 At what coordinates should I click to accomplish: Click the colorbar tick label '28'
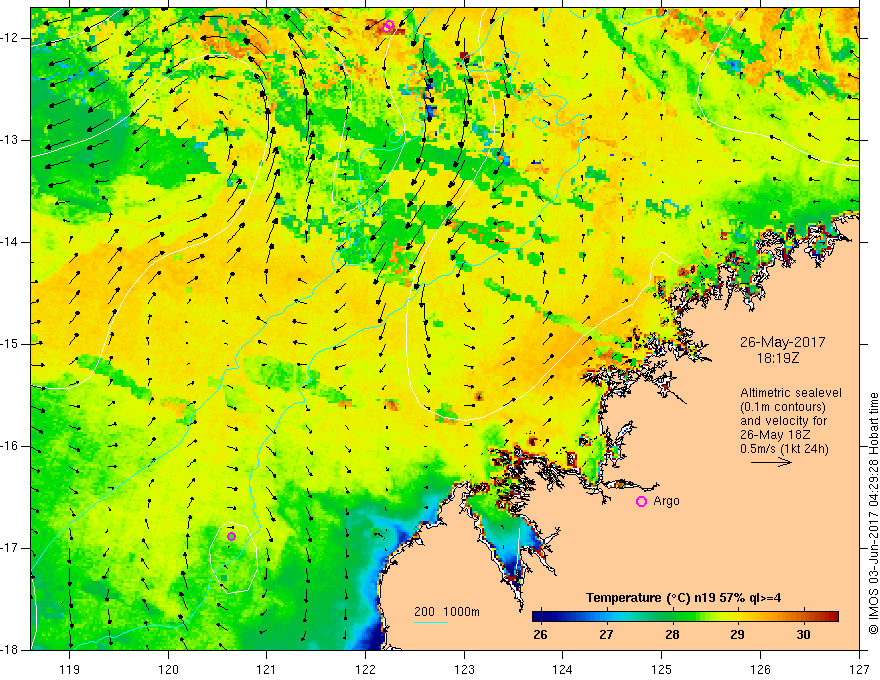click(x=672, y=635)
